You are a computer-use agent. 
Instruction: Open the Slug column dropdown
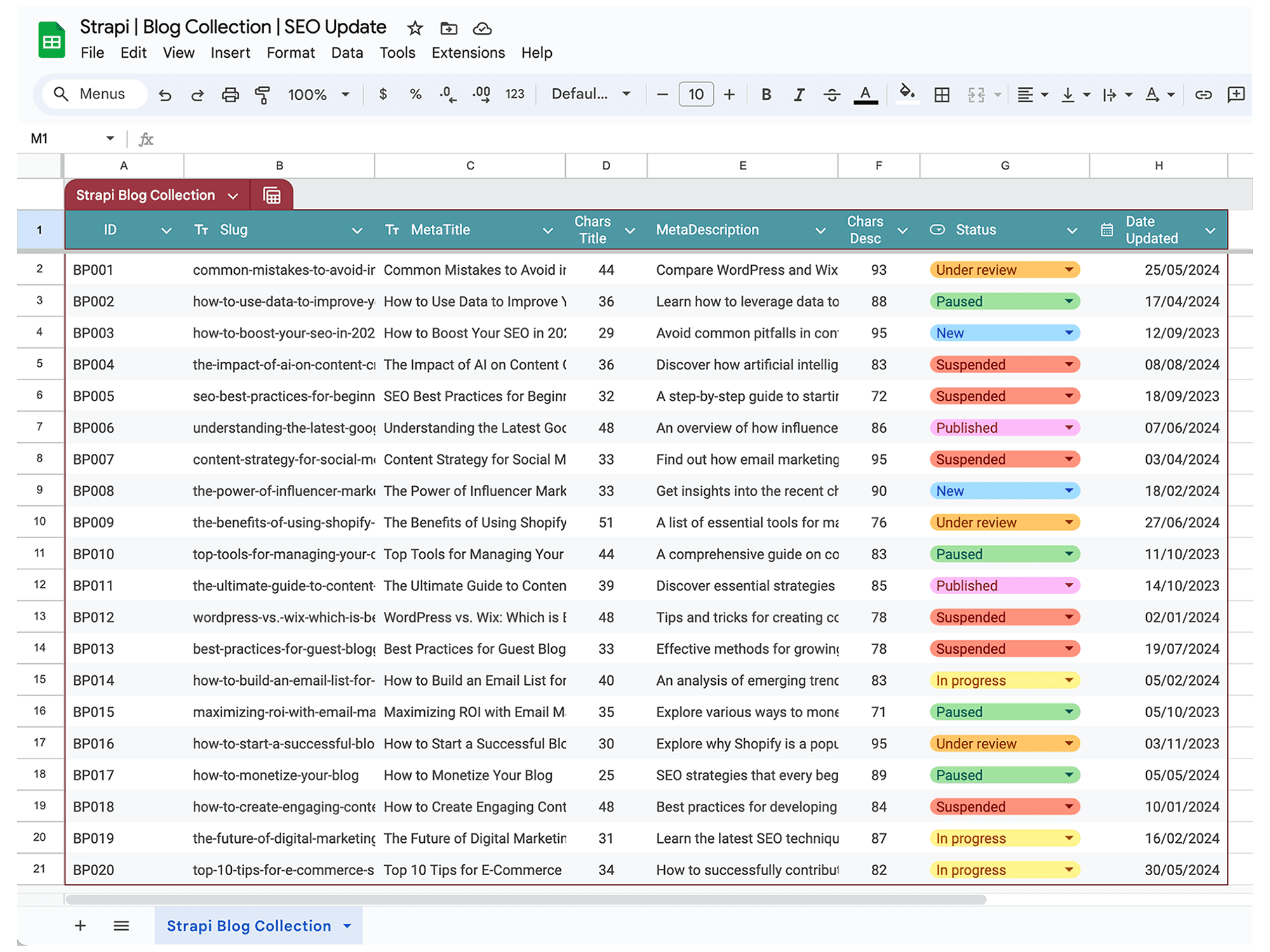click(357, 231)
